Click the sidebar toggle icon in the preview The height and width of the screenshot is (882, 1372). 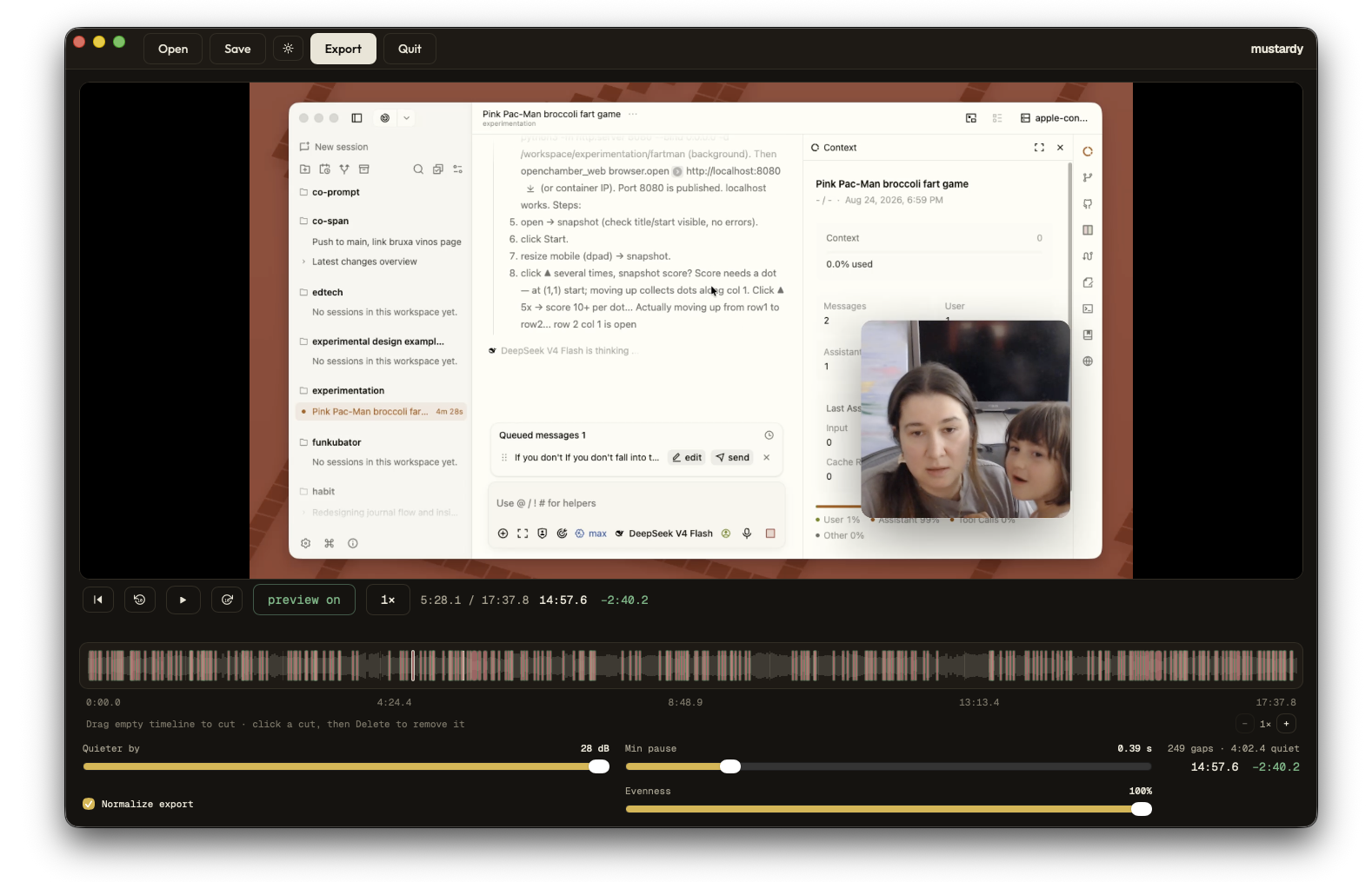[x=356, y=118]
